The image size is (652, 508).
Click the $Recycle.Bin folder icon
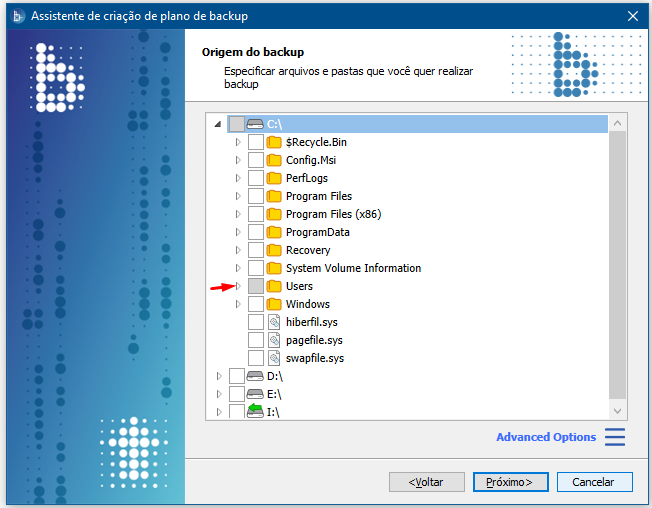[x=274, y=142]
